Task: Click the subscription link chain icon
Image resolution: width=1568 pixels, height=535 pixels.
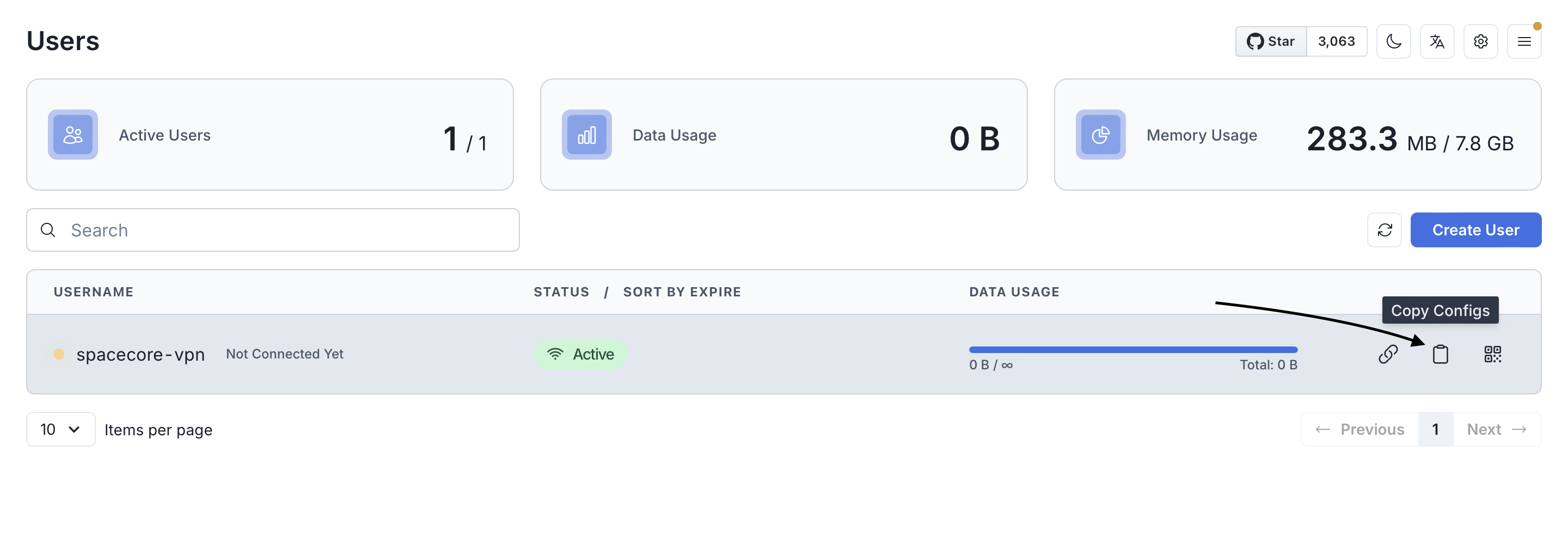Action: (1387, 354)
